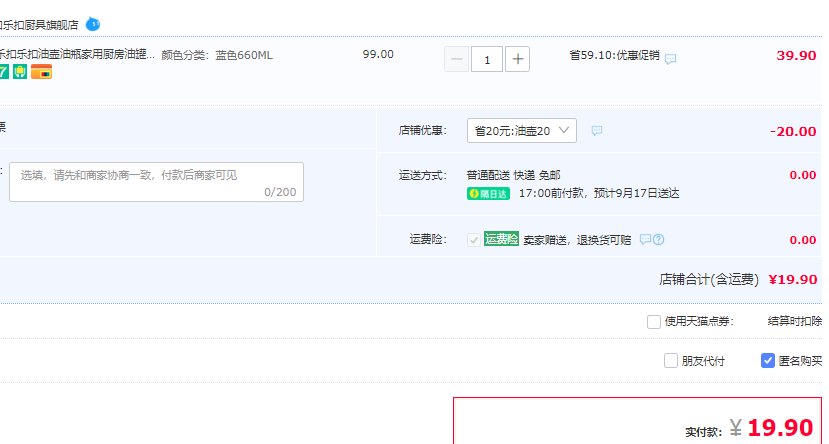
Task: Click the quantity input field showing 1
Action: pos(487,59)
